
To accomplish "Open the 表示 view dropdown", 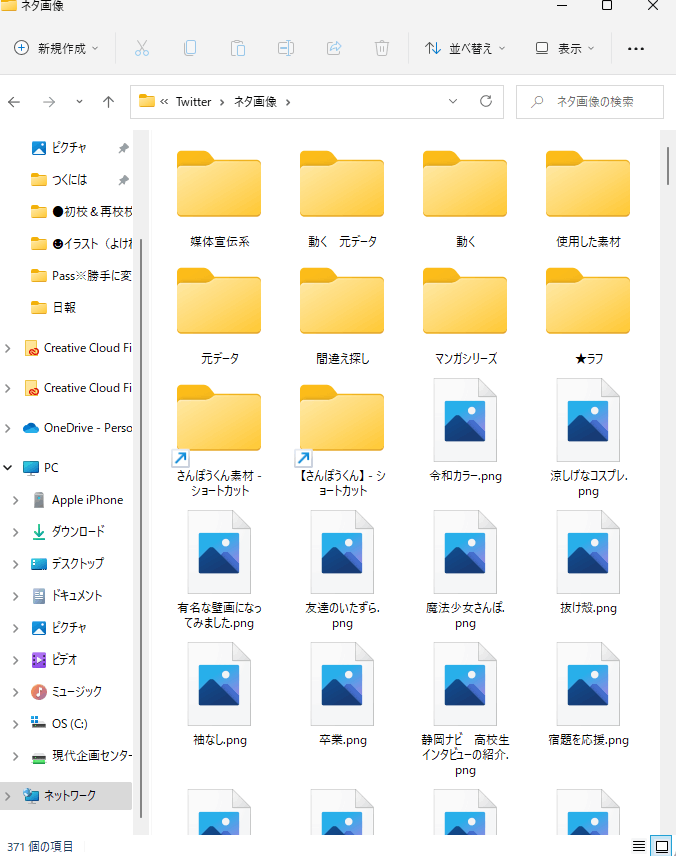I will click(x=565, y=49).
